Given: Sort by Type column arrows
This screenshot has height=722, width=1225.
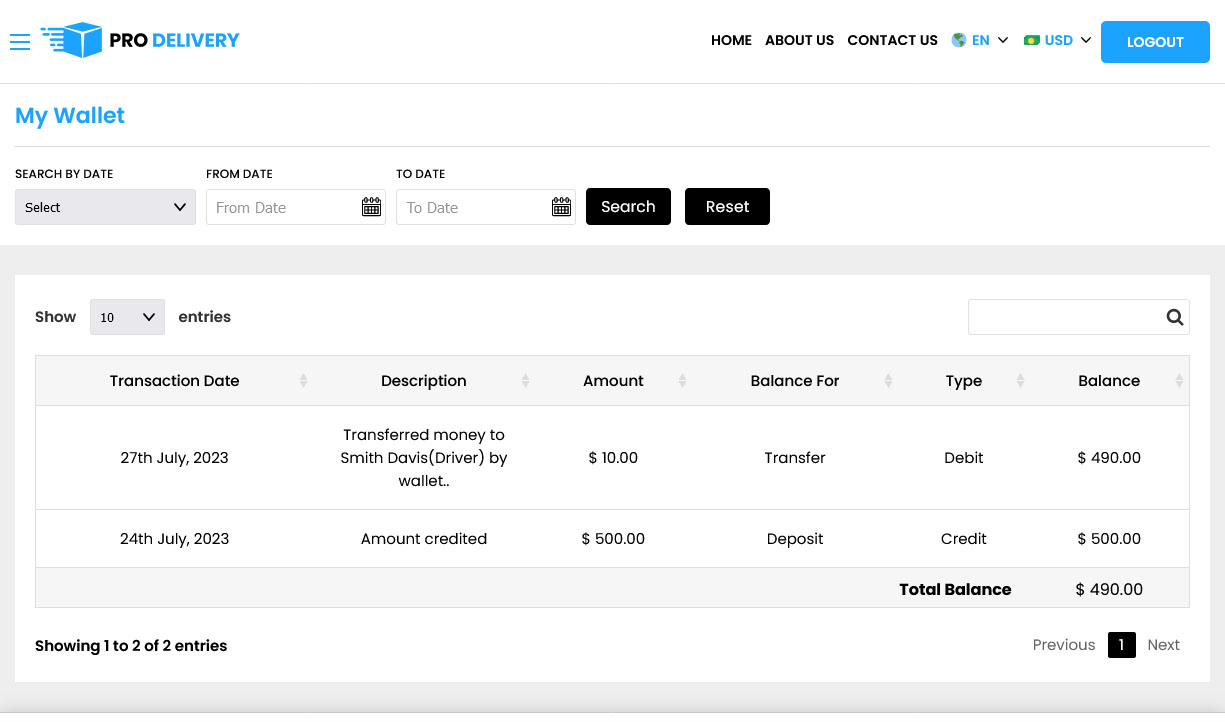Looking at the screenshot, I should [1020, 381].
